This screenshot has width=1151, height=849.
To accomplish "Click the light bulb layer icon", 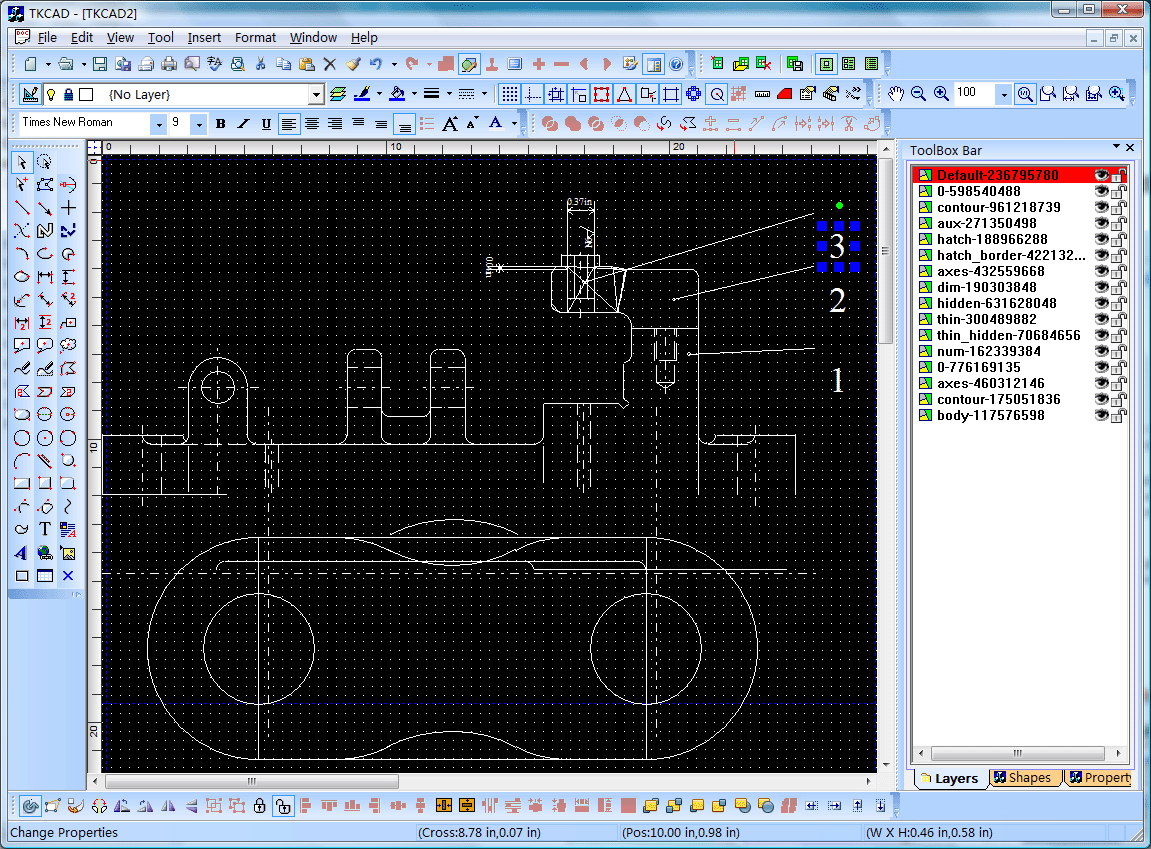I will 51,95.
